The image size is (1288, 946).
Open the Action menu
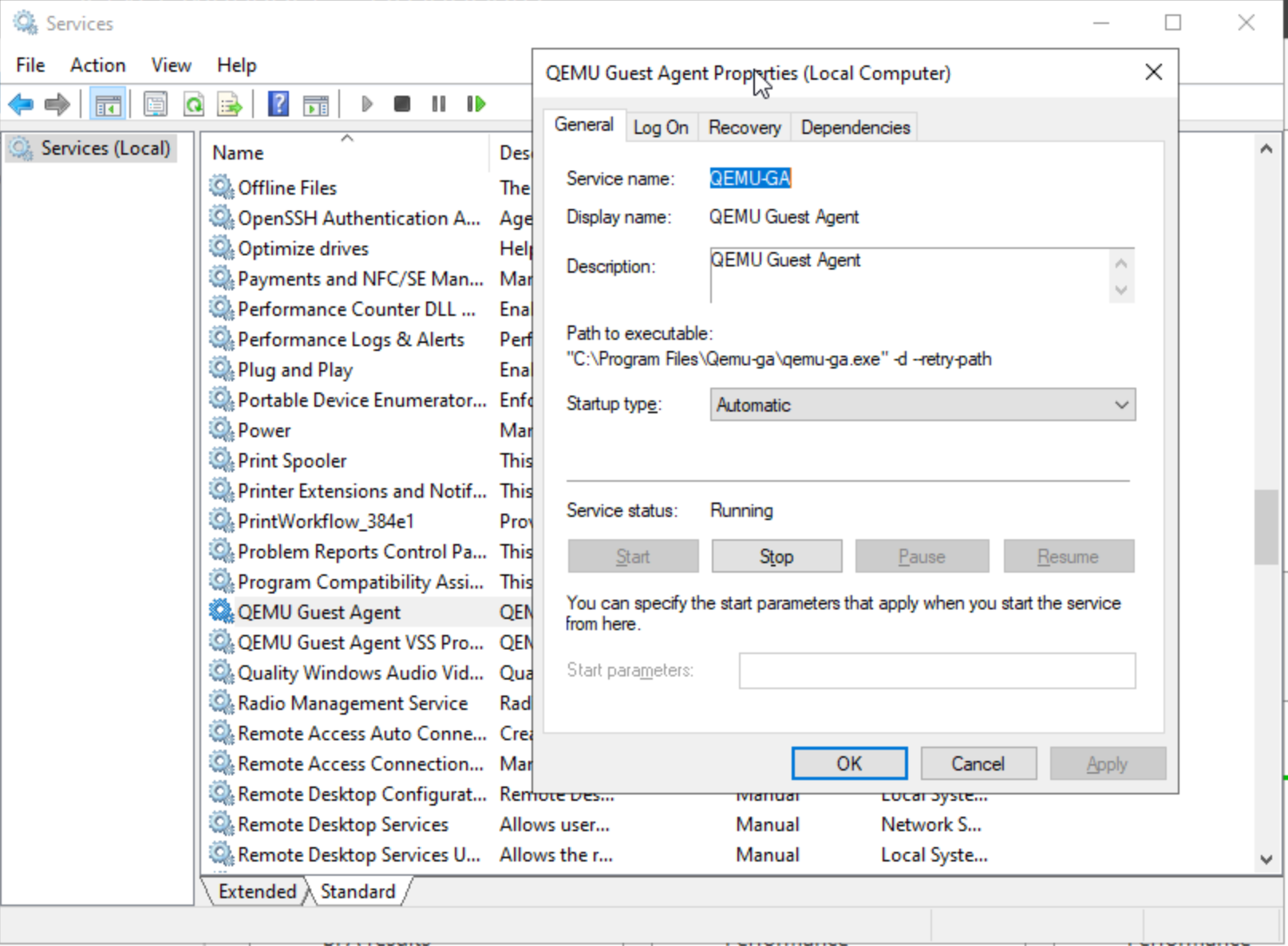point(98,65)
